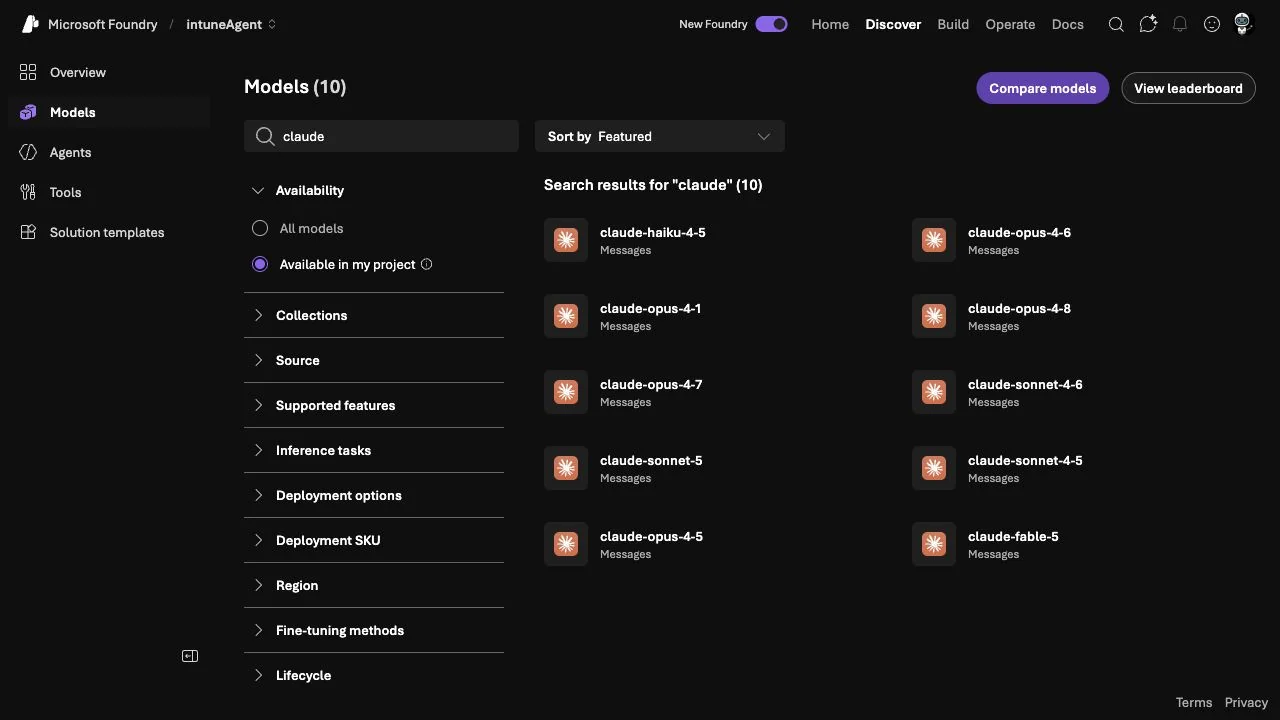Expand the Deployment options filter
The width and height of the screenshot is (1280, 720).
click(374, 495)
